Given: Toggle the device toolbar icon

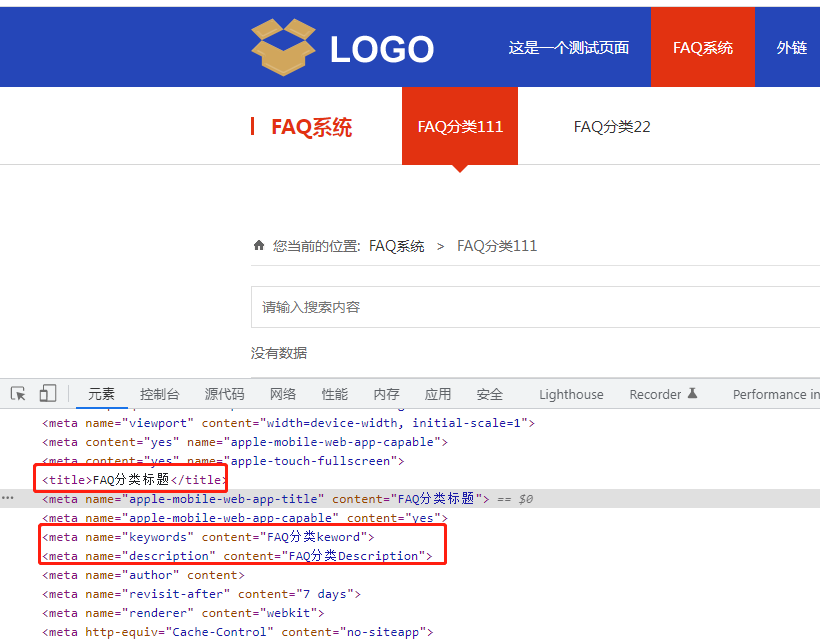Looking at the screenshot, I should click(48, 394).
